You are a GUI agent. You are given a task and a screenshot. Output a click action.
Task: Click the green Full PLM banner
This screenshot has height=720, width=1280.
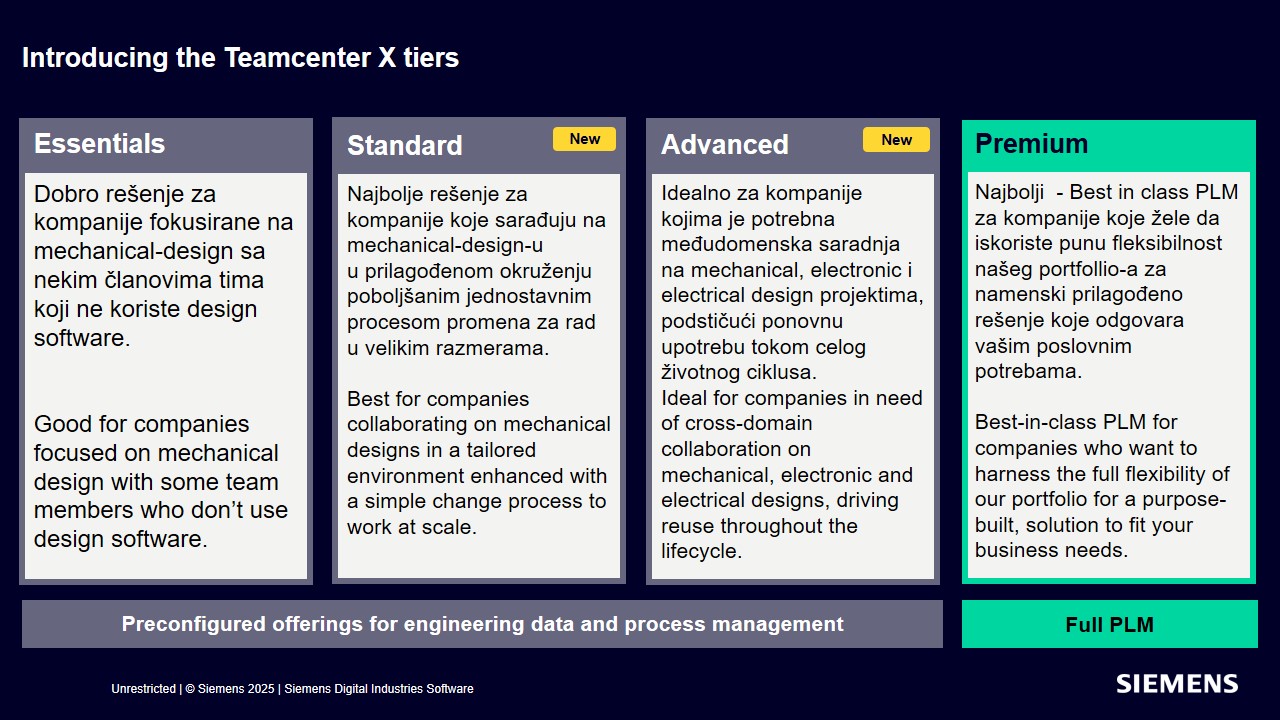coord(1109,625)
